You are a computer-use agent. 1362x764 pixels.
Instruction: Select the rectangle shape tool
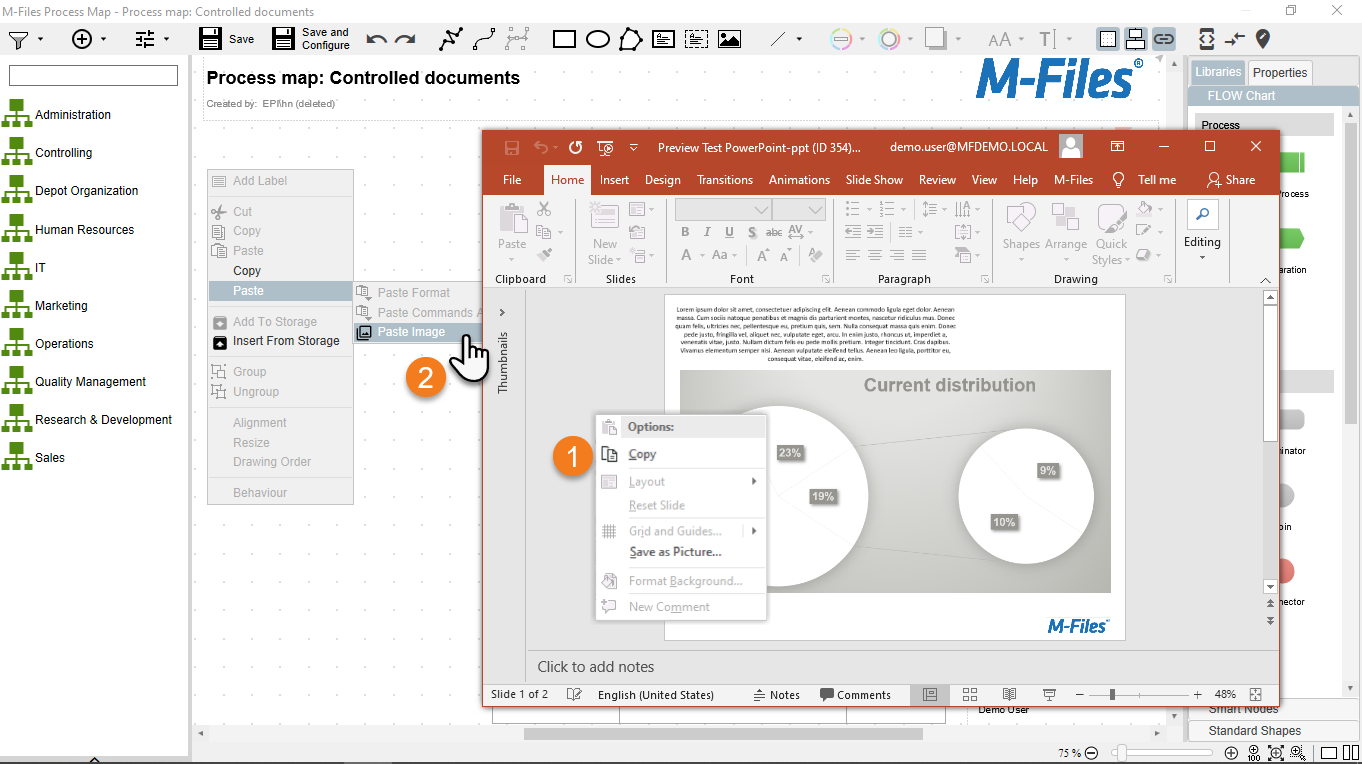564,39
